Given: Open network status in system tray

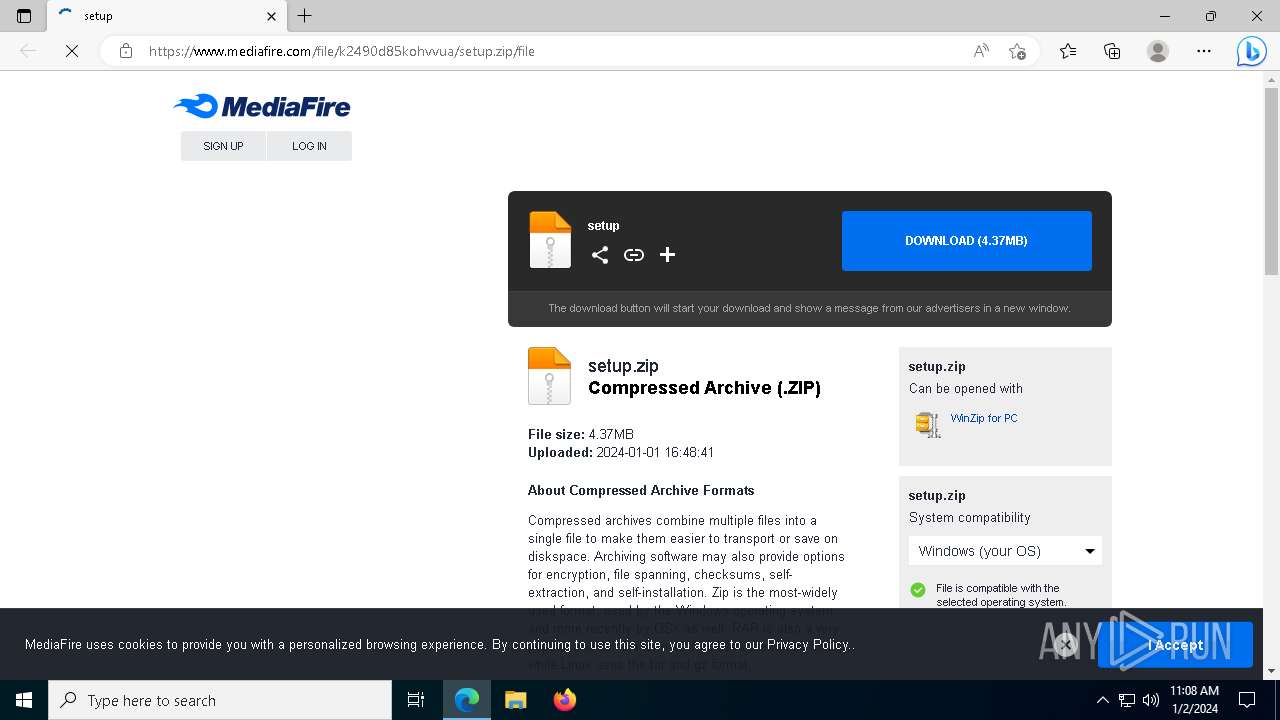Looking at the screenshot, I should [1127, 700].
